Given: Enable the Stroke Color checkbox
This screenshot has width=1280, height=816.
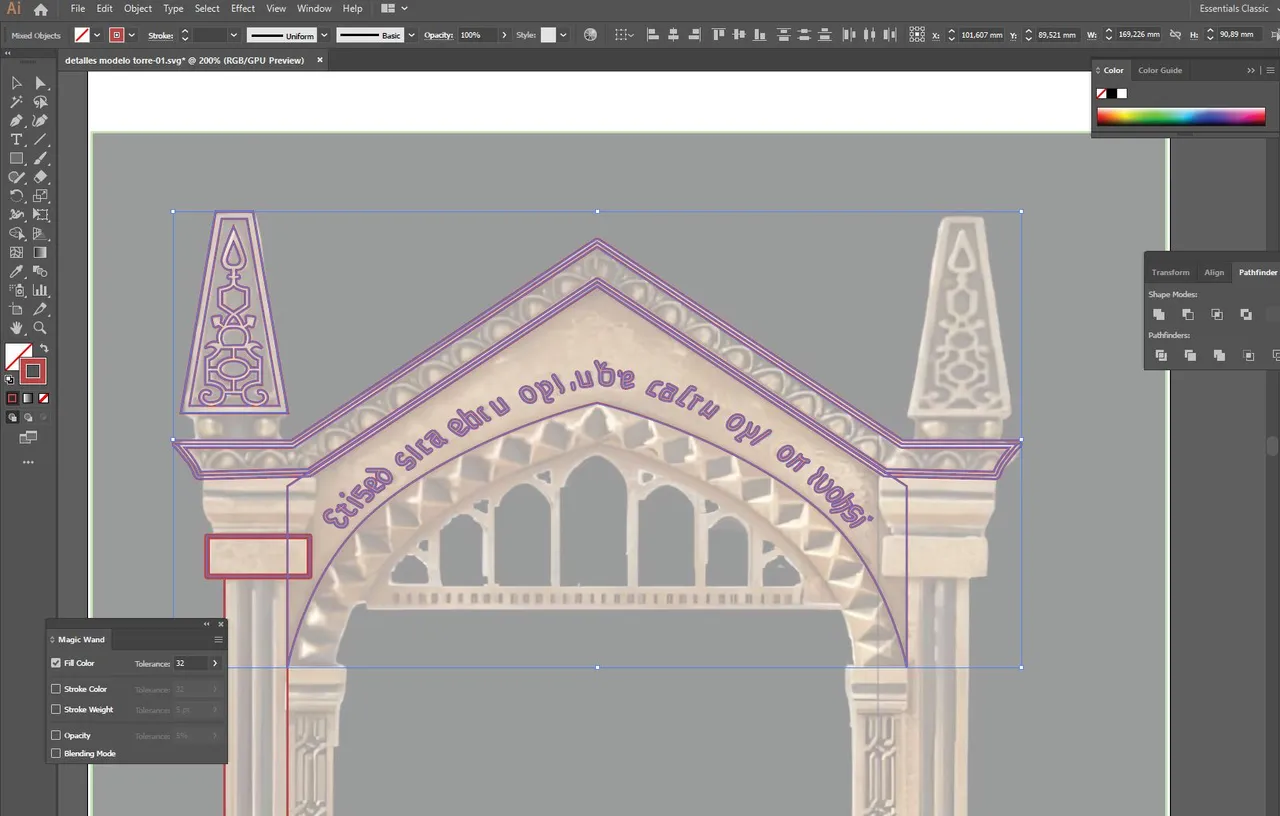Looking at the screenshot, I should tap(56, 689).
